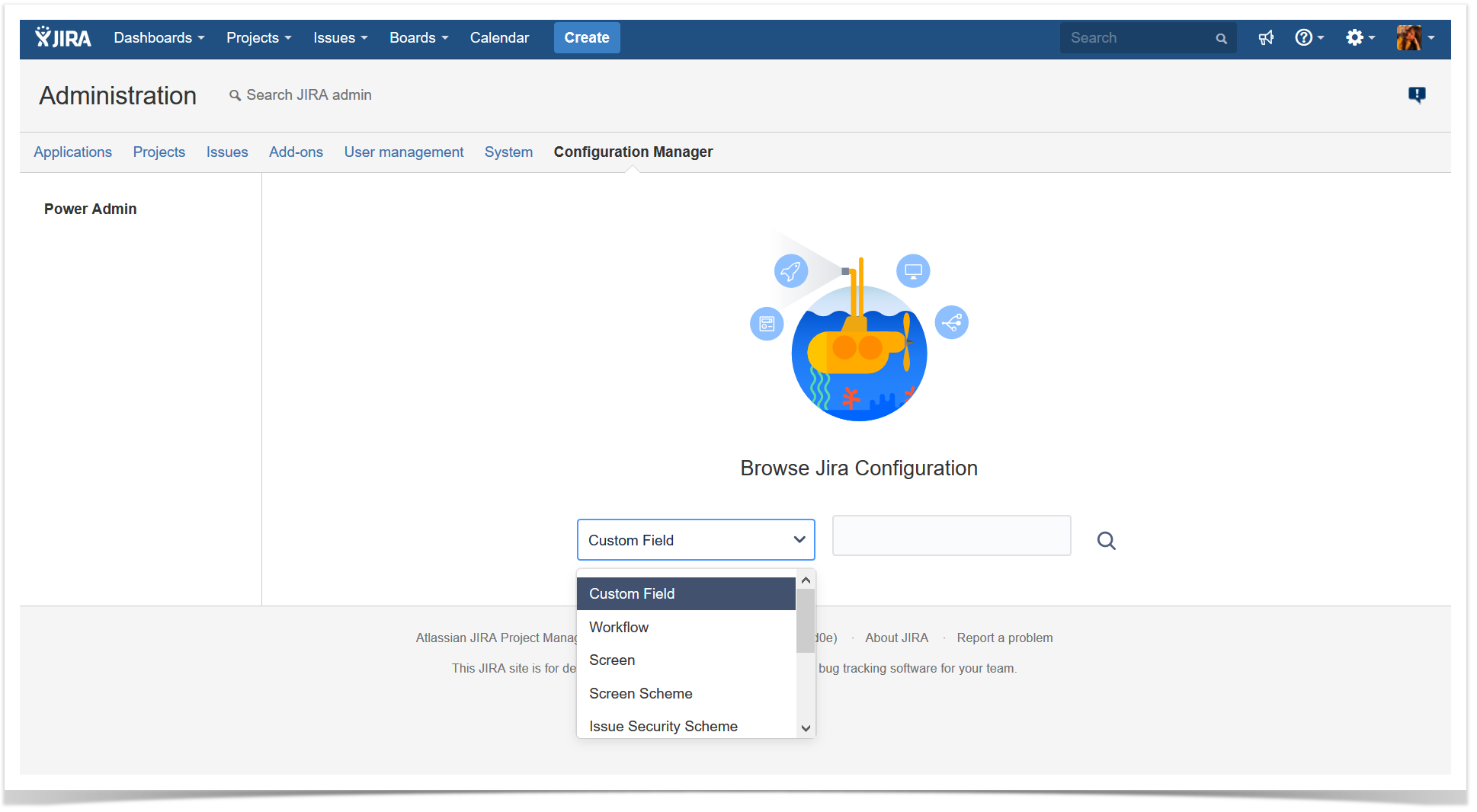
Task: Open the user avatar profile menu
Action: point(1415,37)
